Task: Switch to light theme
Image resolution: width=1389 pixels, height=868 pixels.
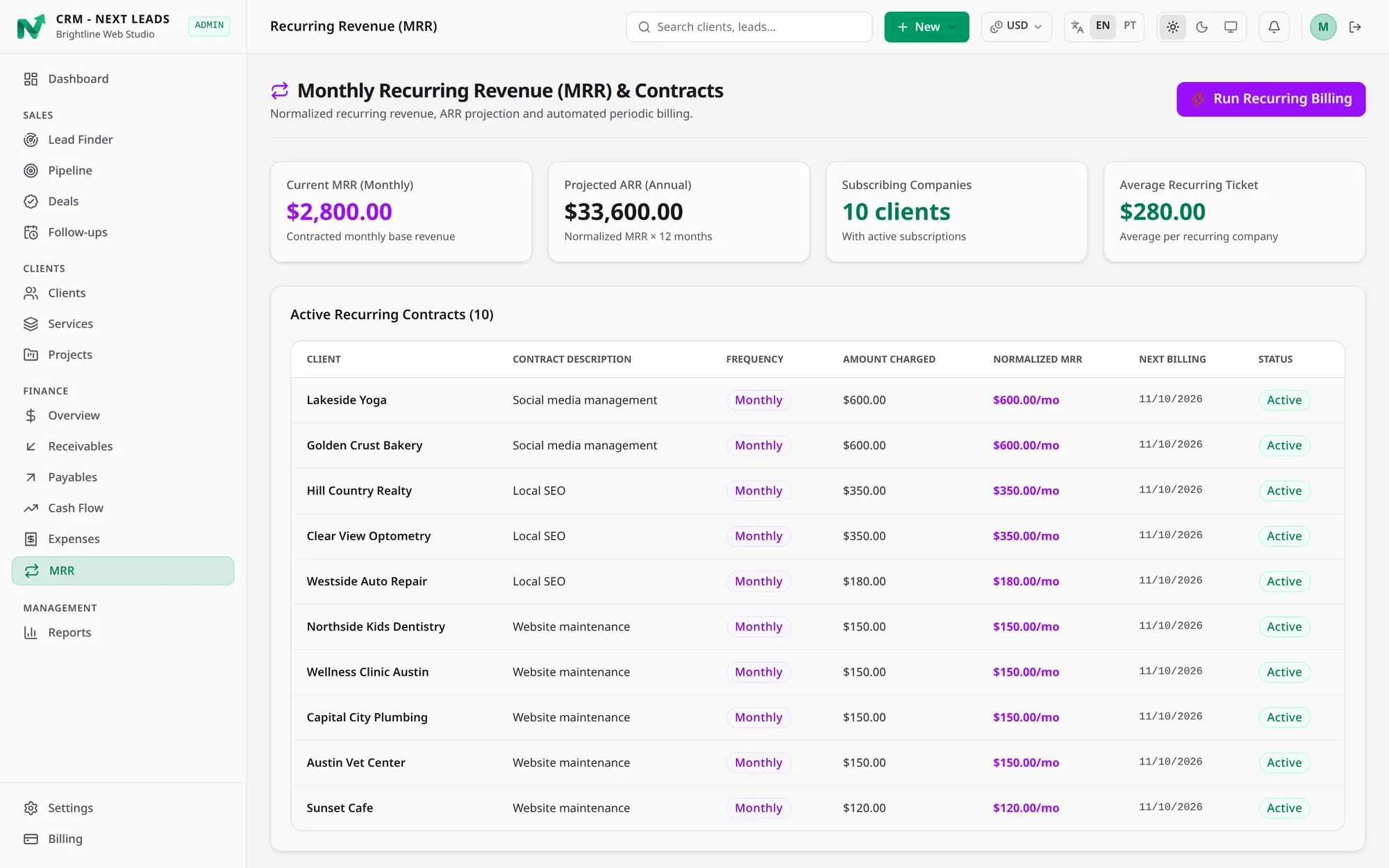Action: [x=1173, y=27]
